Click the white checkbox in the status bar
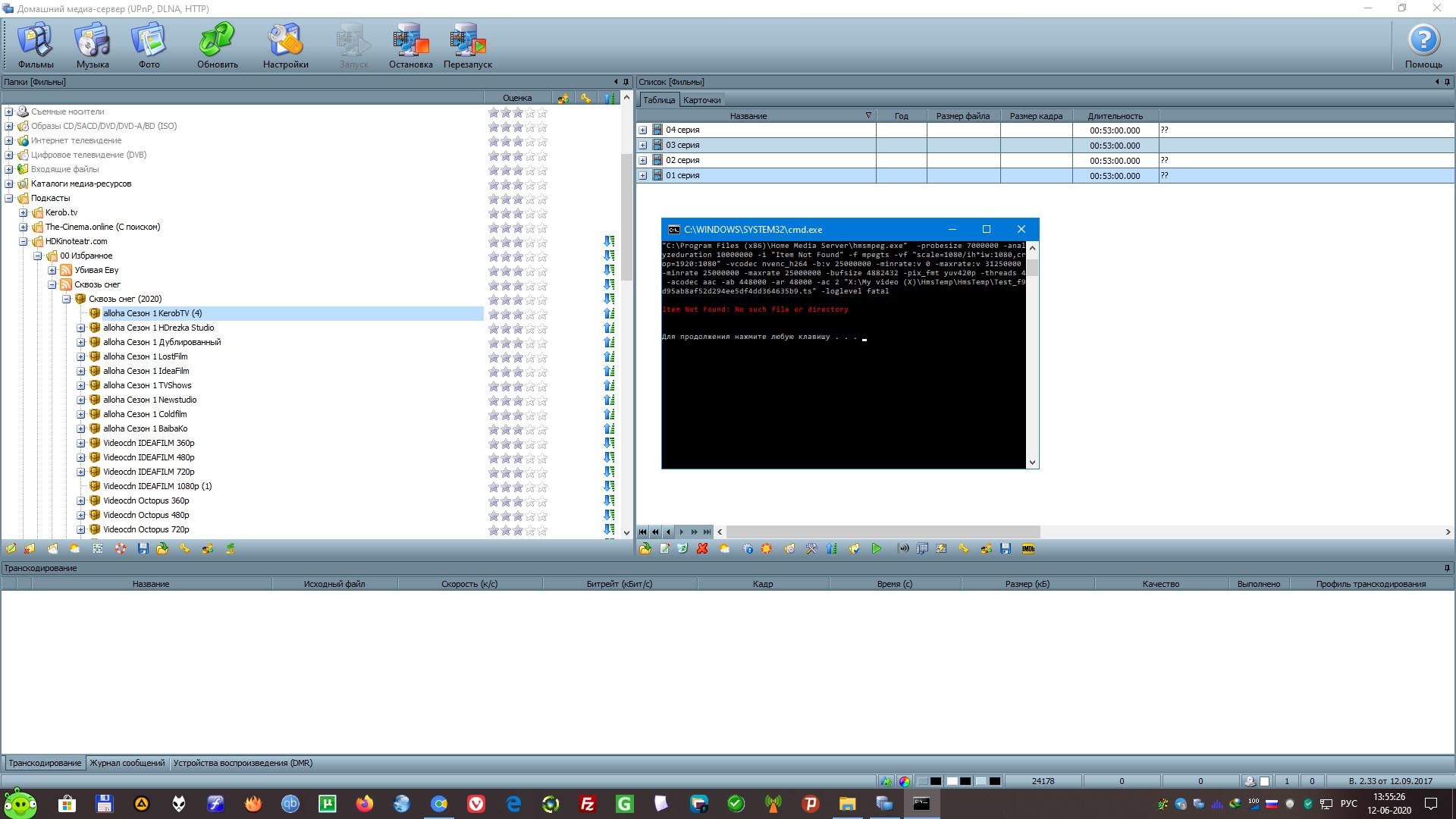 coord(1264,781)
